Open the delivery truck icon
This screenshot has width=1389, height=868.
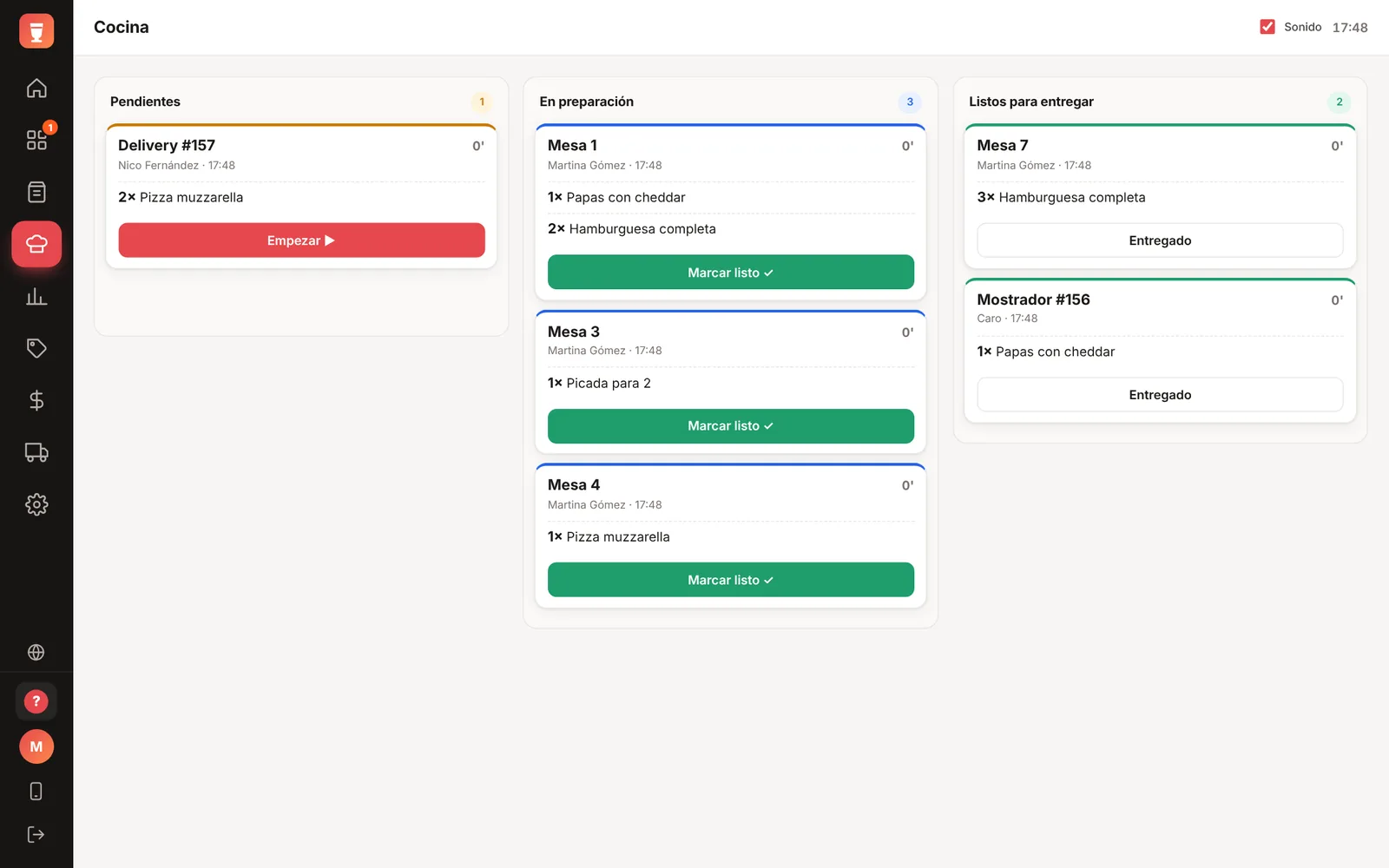pos(36,452)
